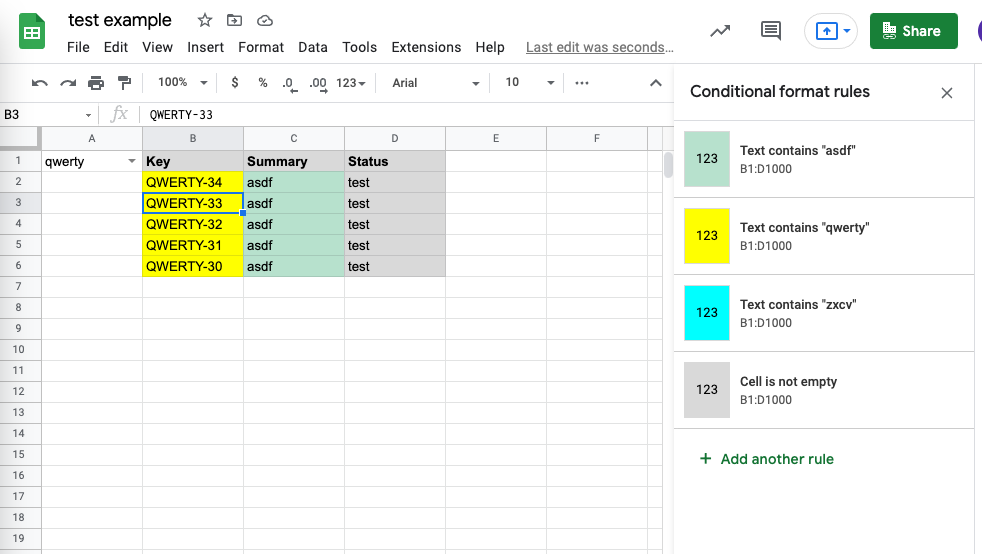
Task: Click the green swatch of asdf rule
Action: (x=706, y=159)
